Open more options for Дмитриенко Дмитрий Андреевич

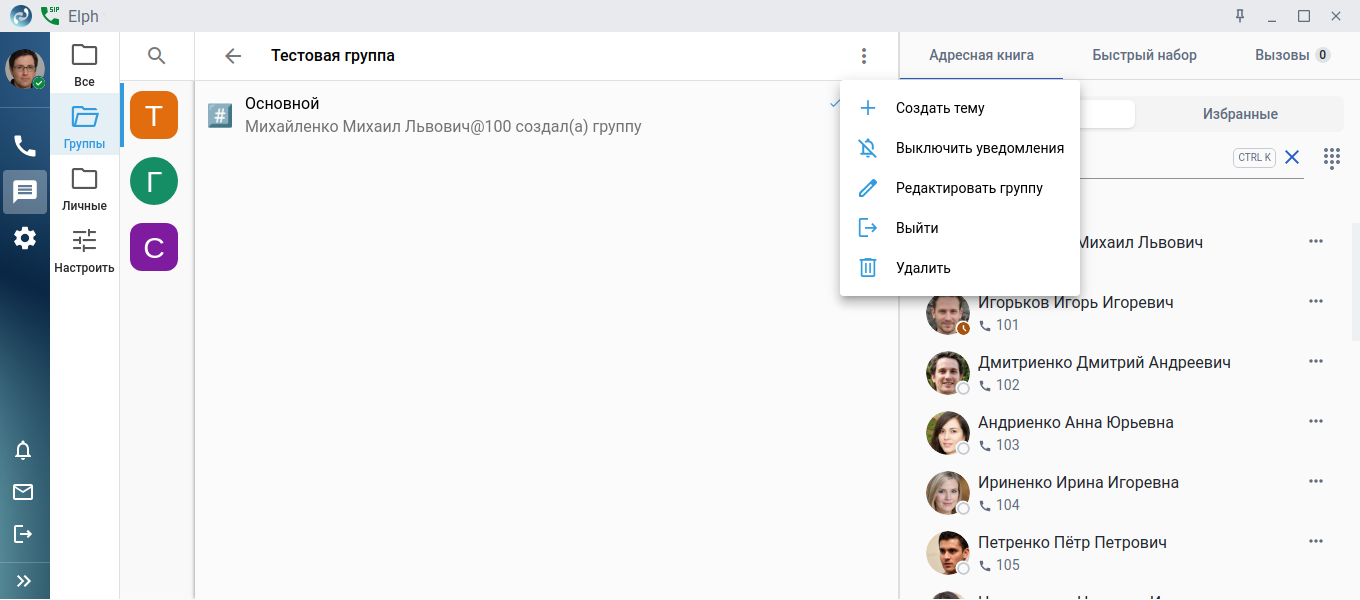tap(1316, 361)
